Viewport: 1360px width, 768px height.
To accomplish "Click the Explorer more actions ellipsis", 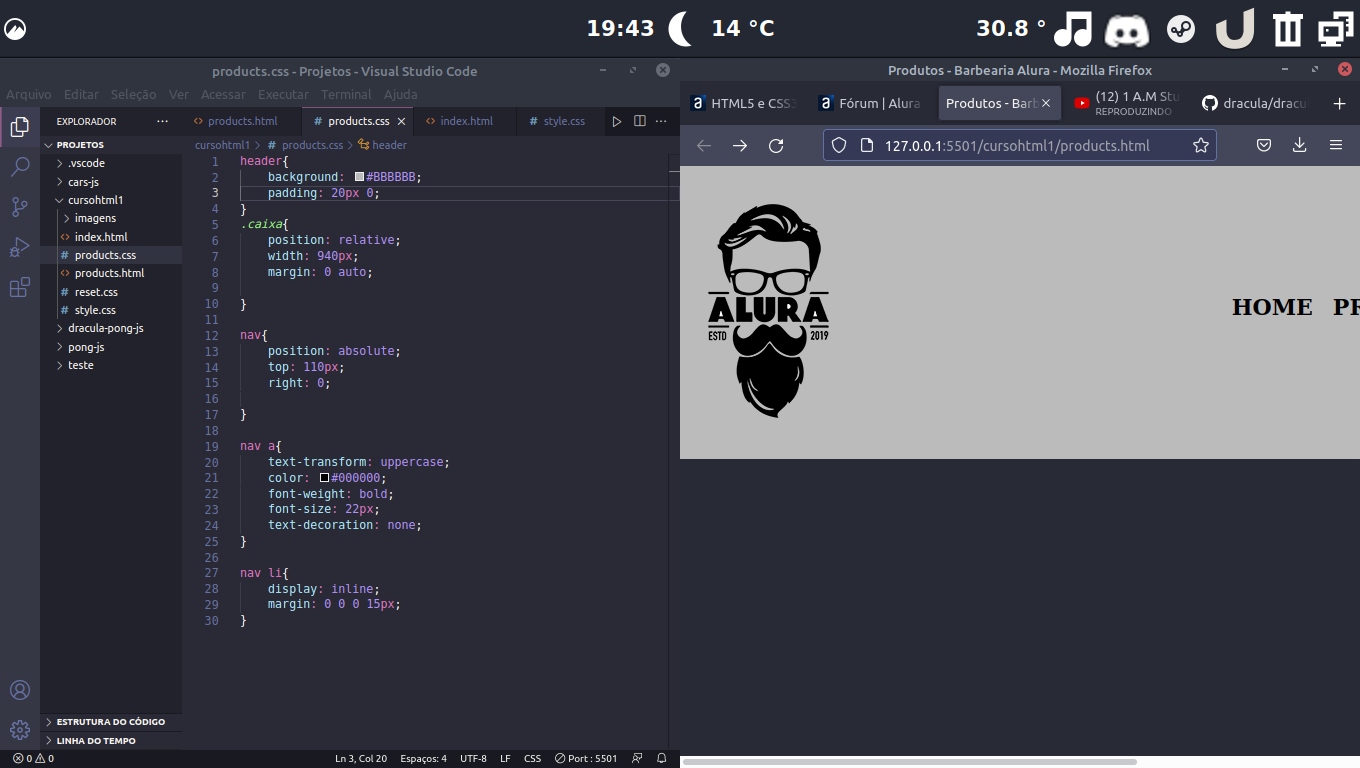I will click(x=163, y=121).
